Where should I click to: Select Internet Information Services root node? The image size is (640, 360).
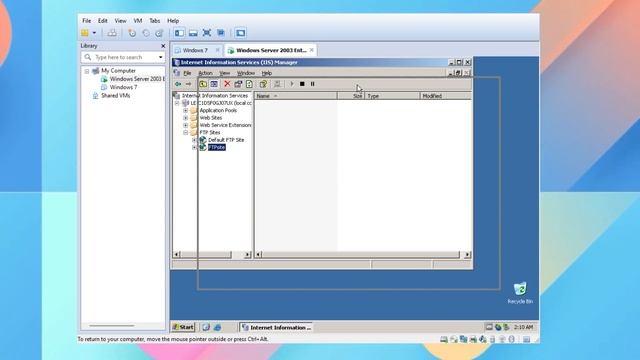click(x=215, y=96)
